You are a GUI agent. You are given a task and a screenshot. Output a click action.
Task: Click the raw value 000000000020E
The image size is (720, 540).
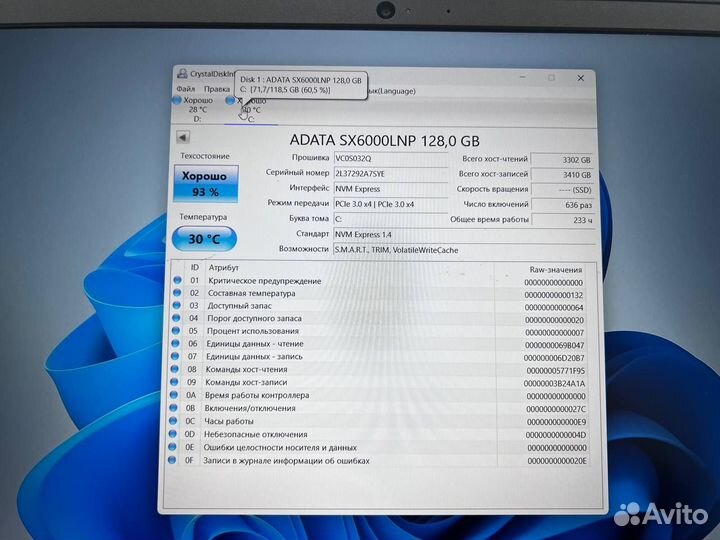pyautogui.click(x=557, y=461)
